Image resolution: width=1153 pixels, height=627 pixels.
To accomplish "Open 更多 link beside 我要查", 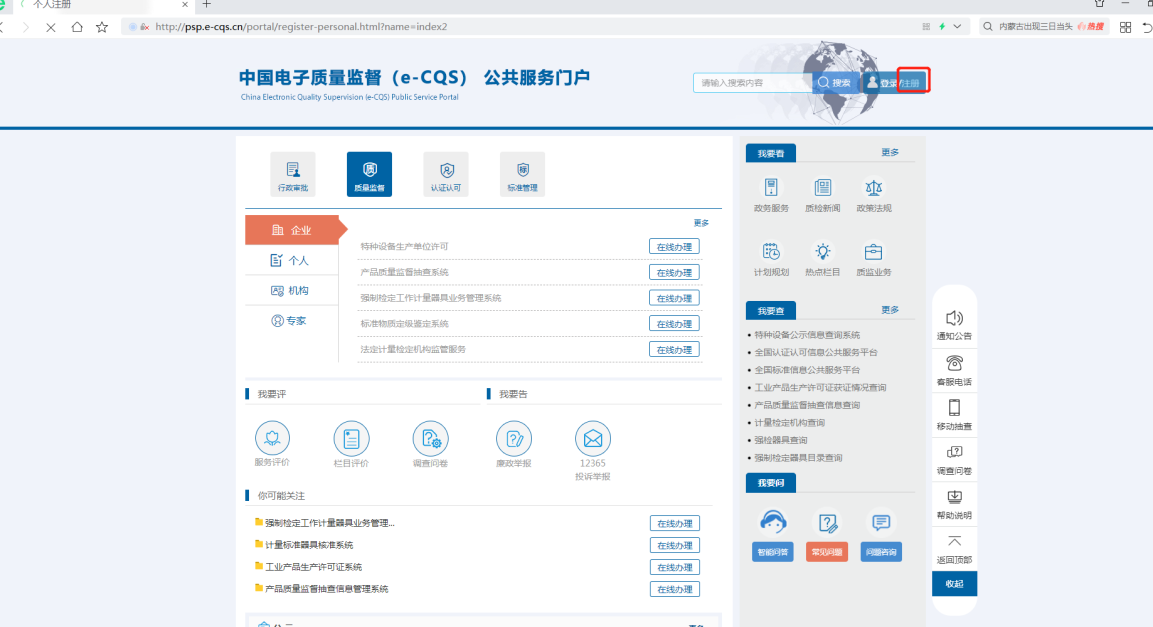I will point(890,309).
